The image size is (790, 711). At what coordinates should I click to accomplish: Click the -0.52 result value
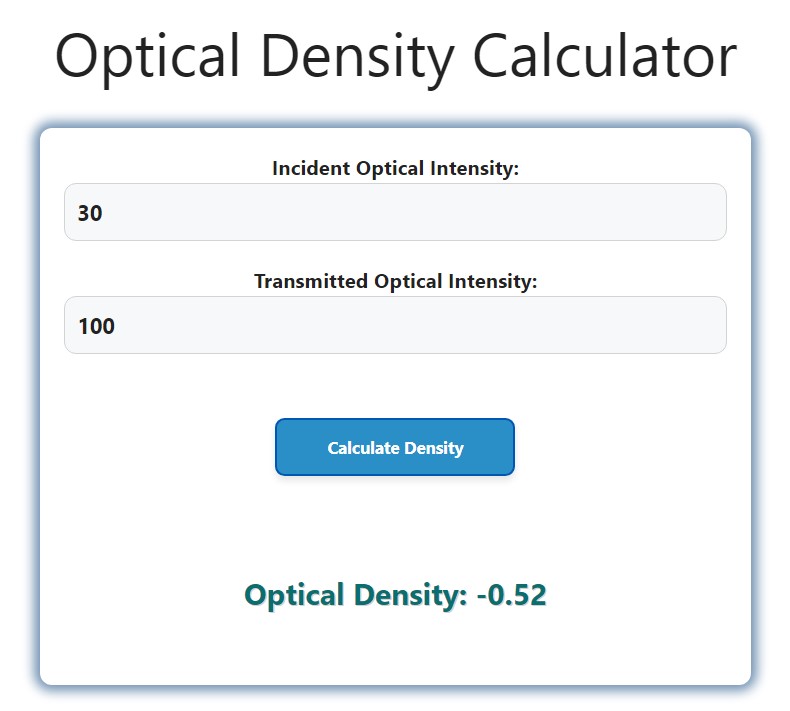(x=511, y=595)
